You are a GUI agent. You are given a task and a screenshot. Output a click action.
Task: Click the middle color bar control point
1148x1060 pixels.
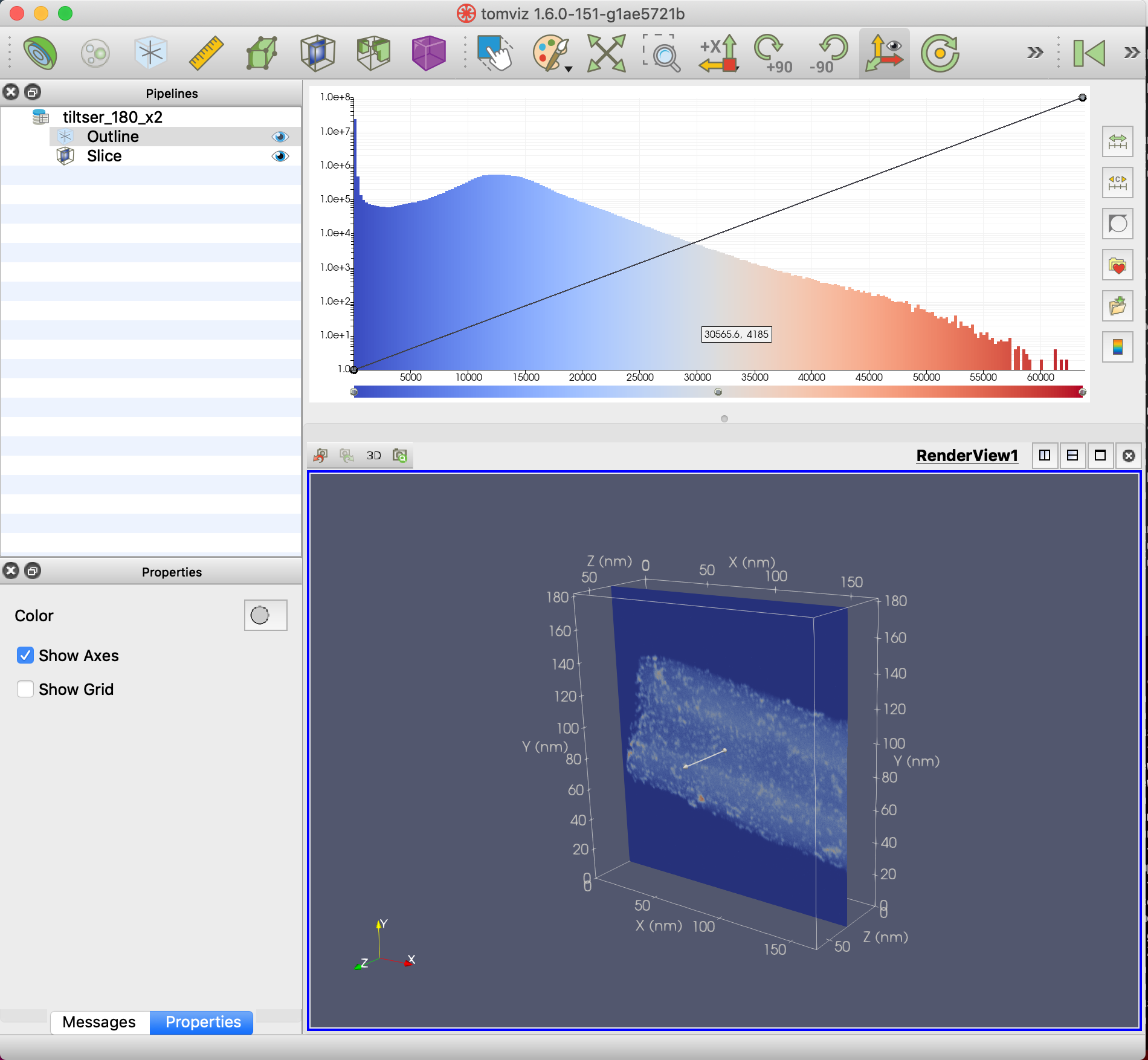click(x=718, y=392)
